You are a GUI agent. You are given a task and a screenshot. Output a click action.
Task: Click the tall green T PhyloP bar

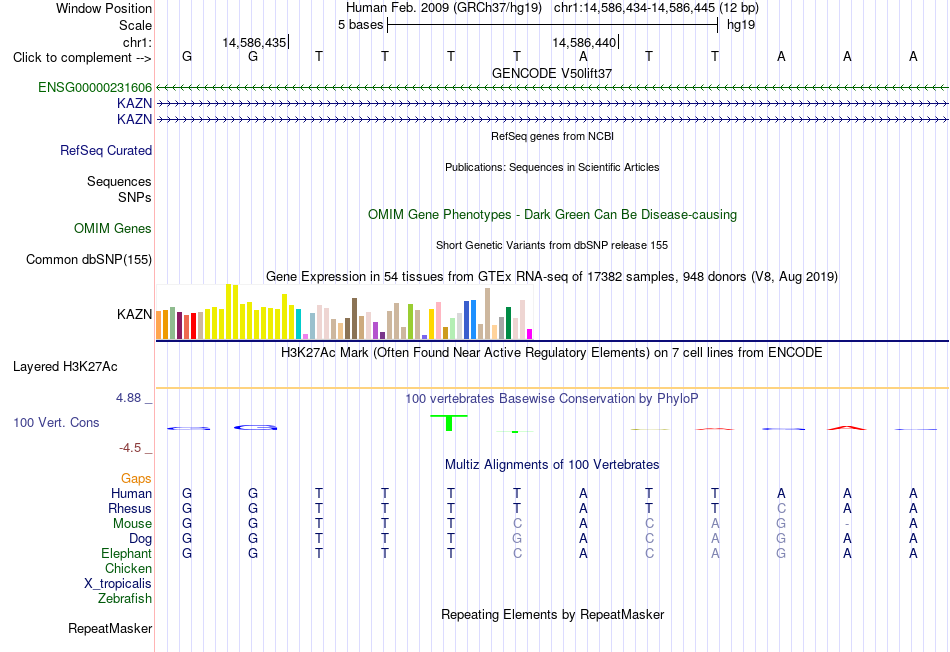pyautogui.click(x=449, y=423)
